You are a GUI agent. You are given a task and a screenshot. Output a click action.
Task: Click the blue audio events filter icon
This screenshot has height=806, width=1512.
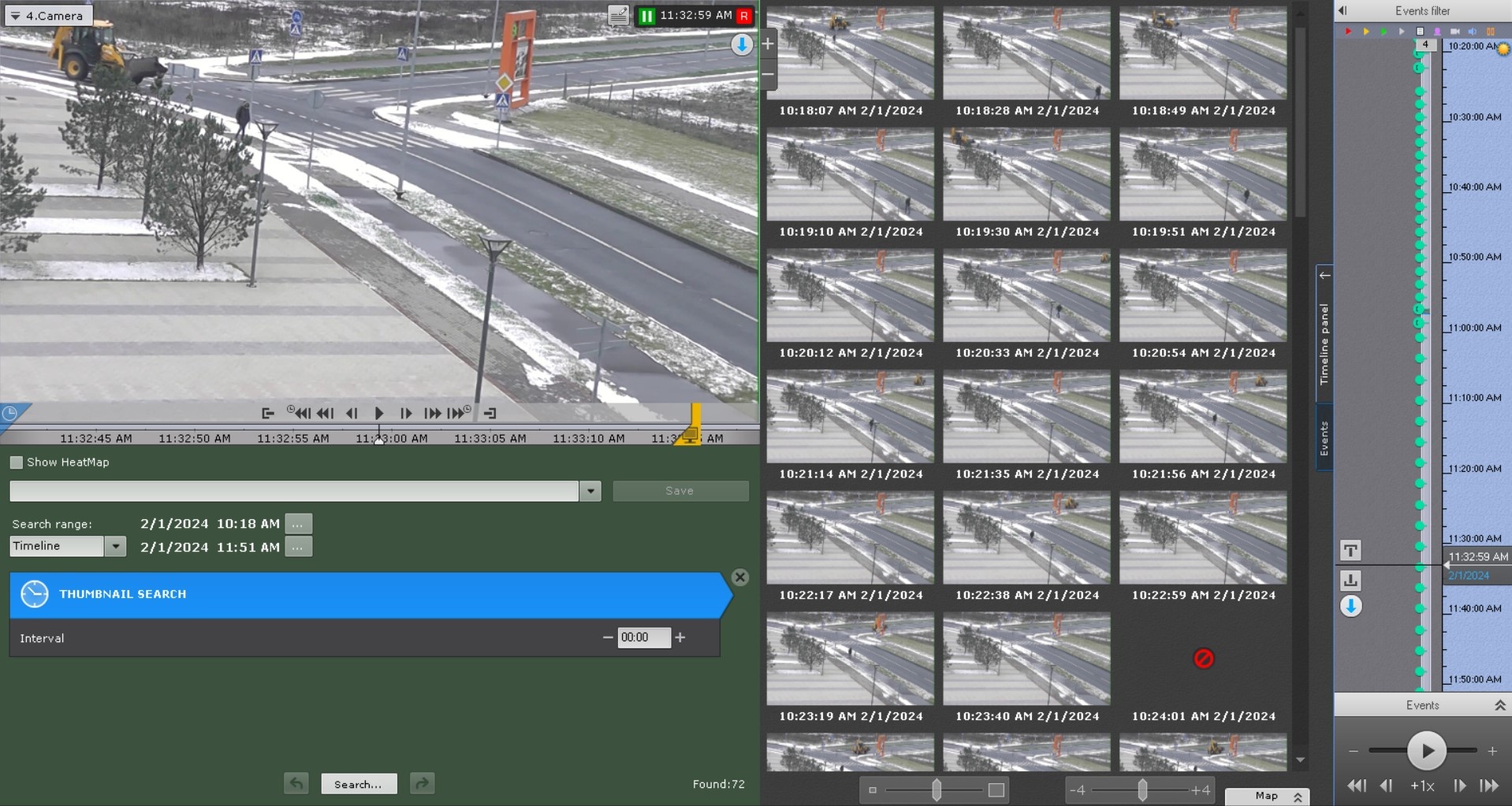[1472, 32]
